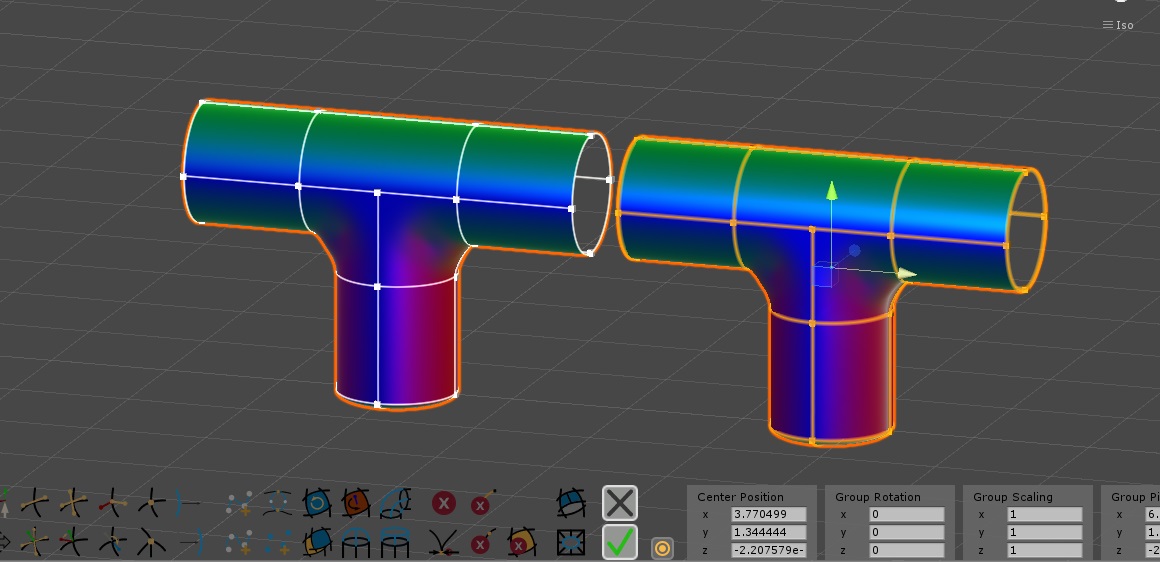Select the blue curved pipe elbow icon
This screenshot has width=1160, height=562.
(395, 504)
